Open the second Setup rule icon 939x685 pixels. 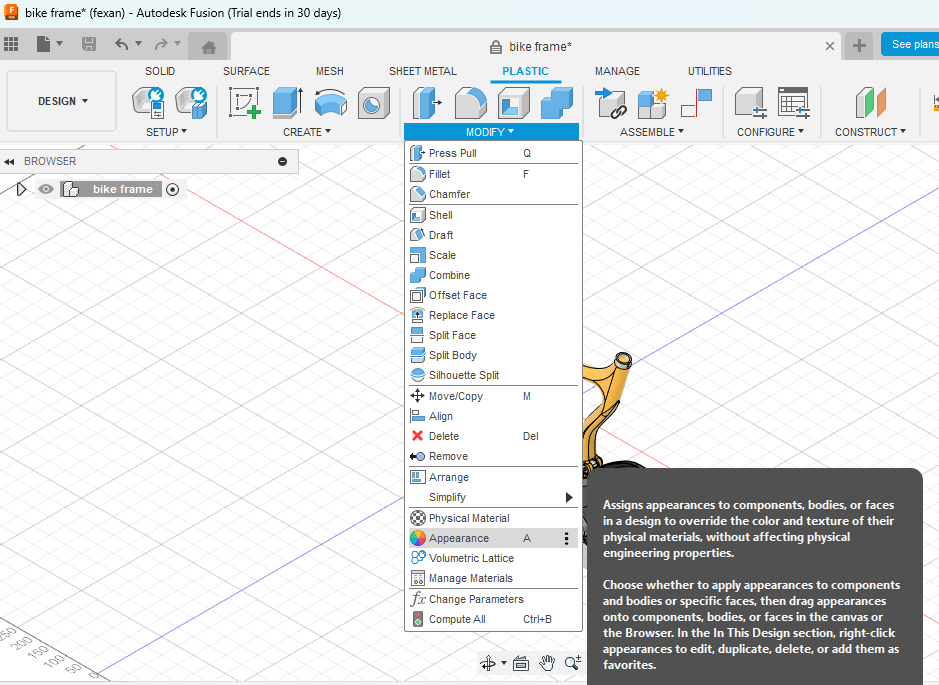(x=192, y=102)
